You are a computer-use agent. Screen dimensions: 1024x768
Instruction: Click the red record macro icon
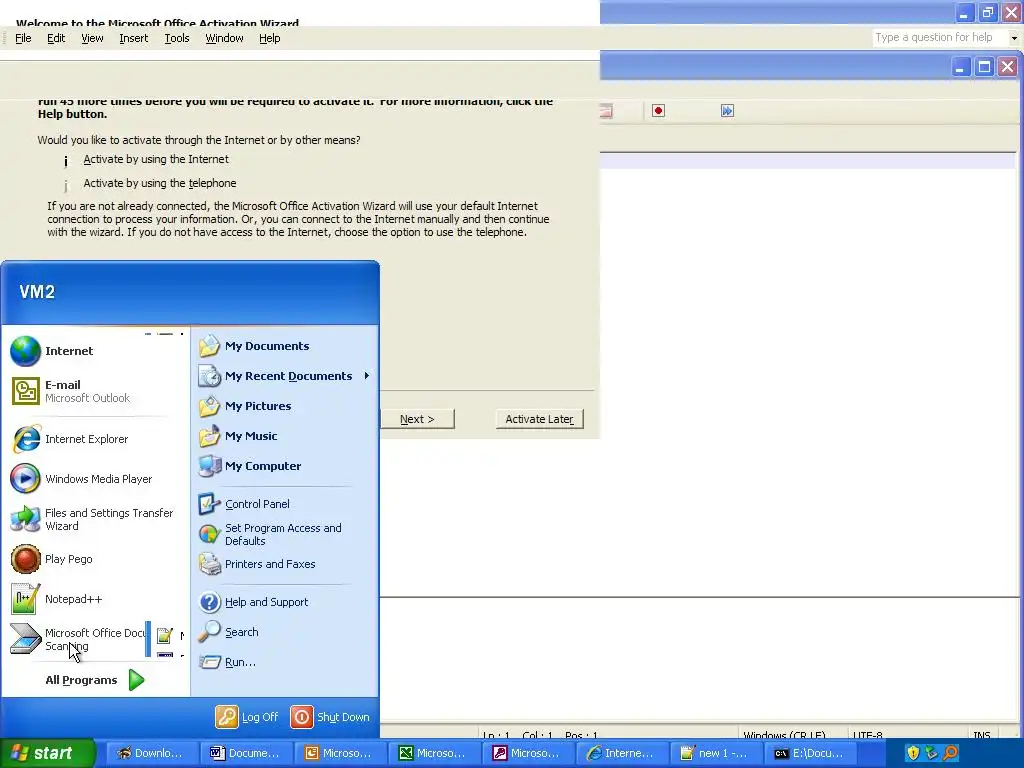658,111
